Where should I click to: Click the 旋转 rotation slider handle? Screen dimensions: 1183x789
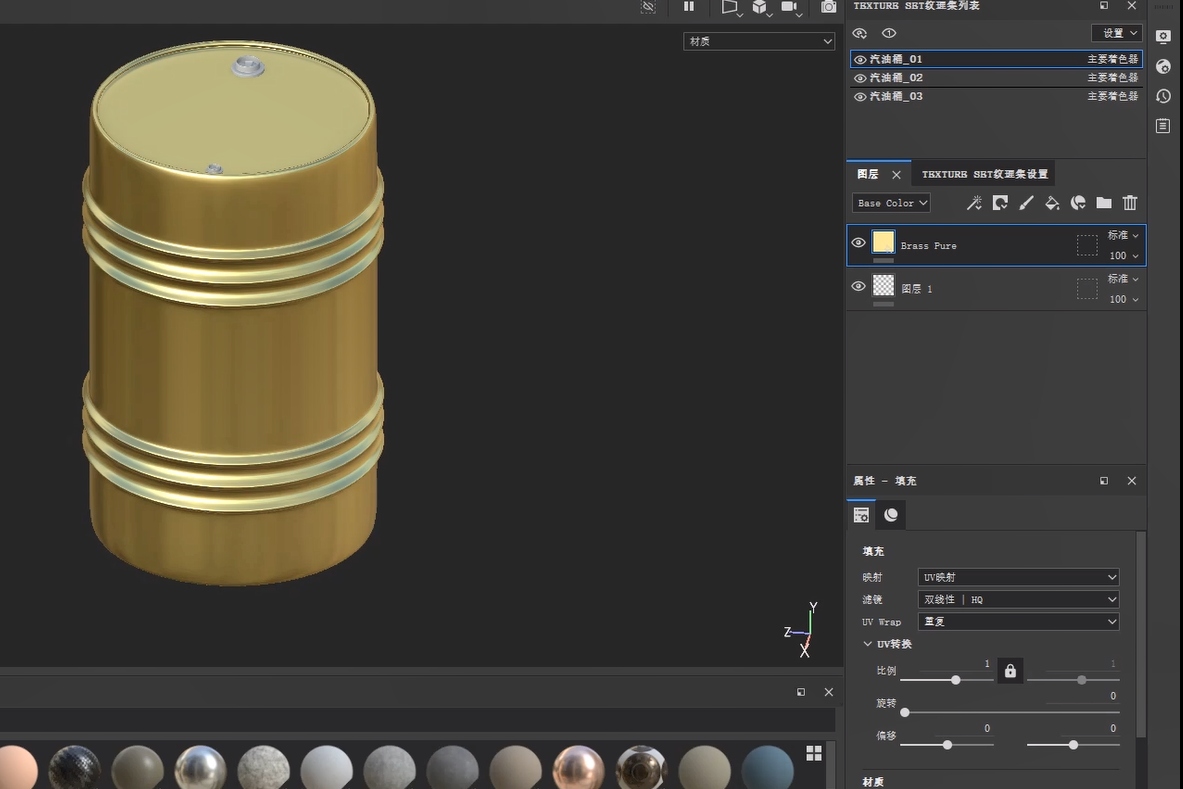point(905,712)
